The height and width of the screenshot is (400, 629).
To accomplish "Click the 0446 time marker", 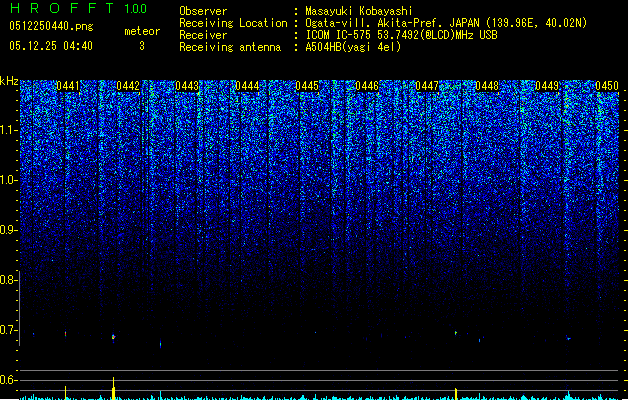I will tap(367, 86).
